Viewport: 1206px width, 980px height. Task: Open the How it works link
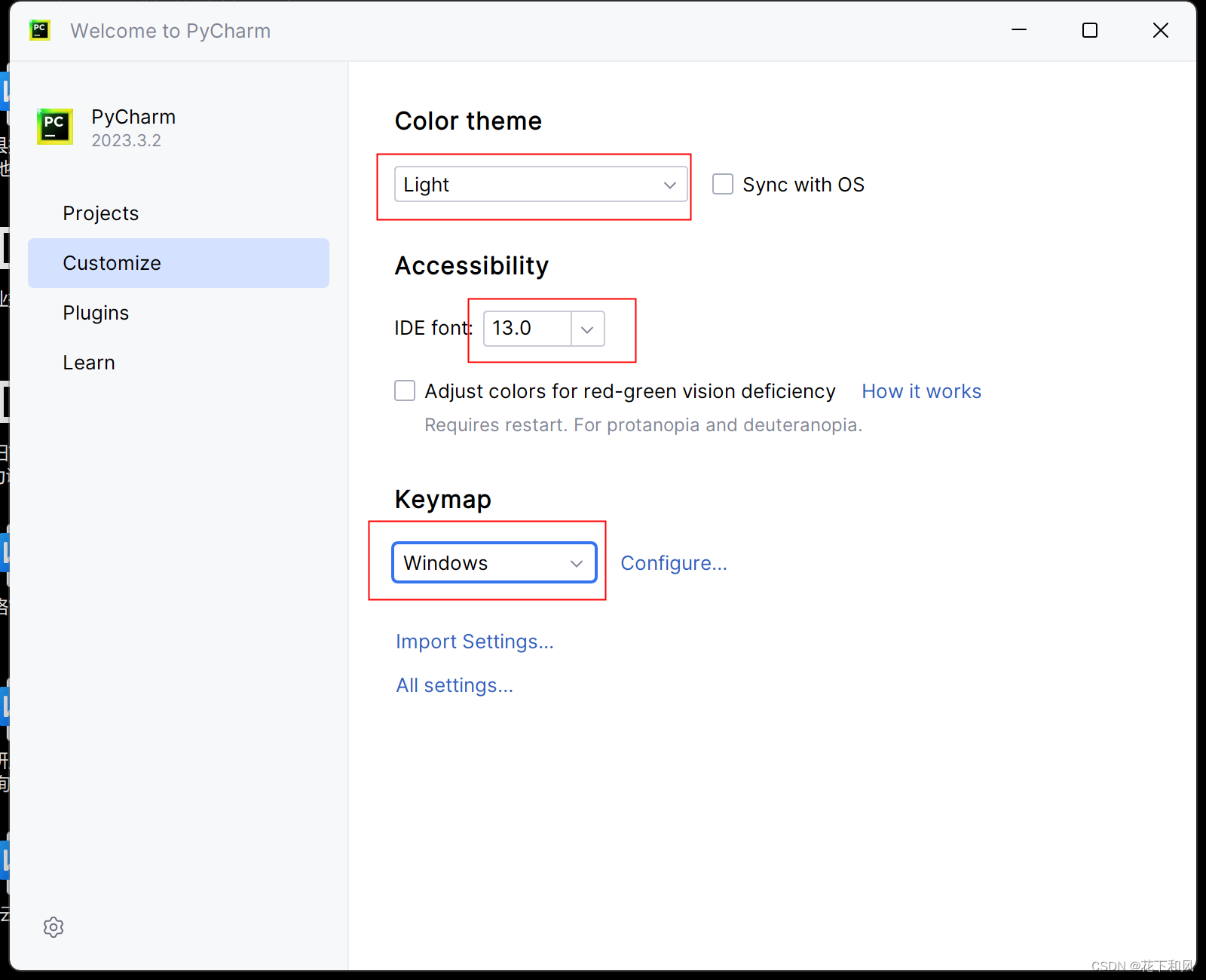(x=921, y=391)
